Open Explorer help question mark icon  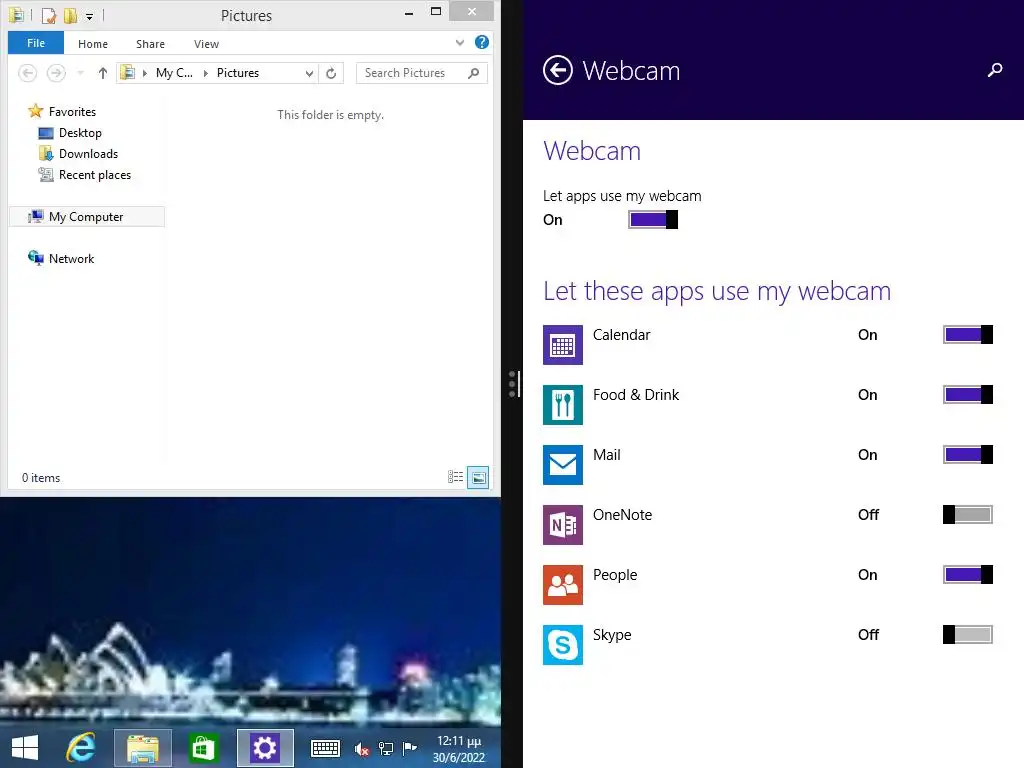coord(482,42)
